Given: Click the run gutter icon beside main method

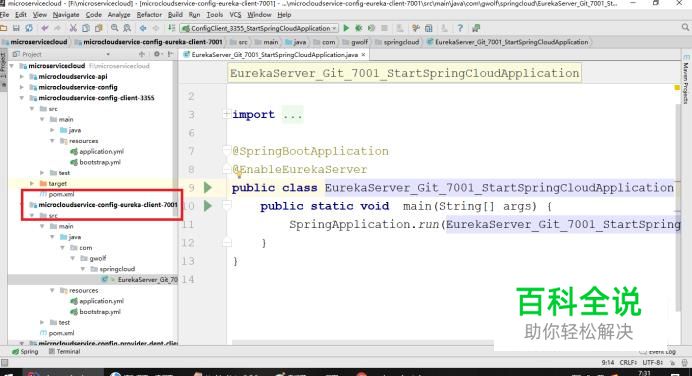Looking at the screenshot, I should tap(208, 206).
